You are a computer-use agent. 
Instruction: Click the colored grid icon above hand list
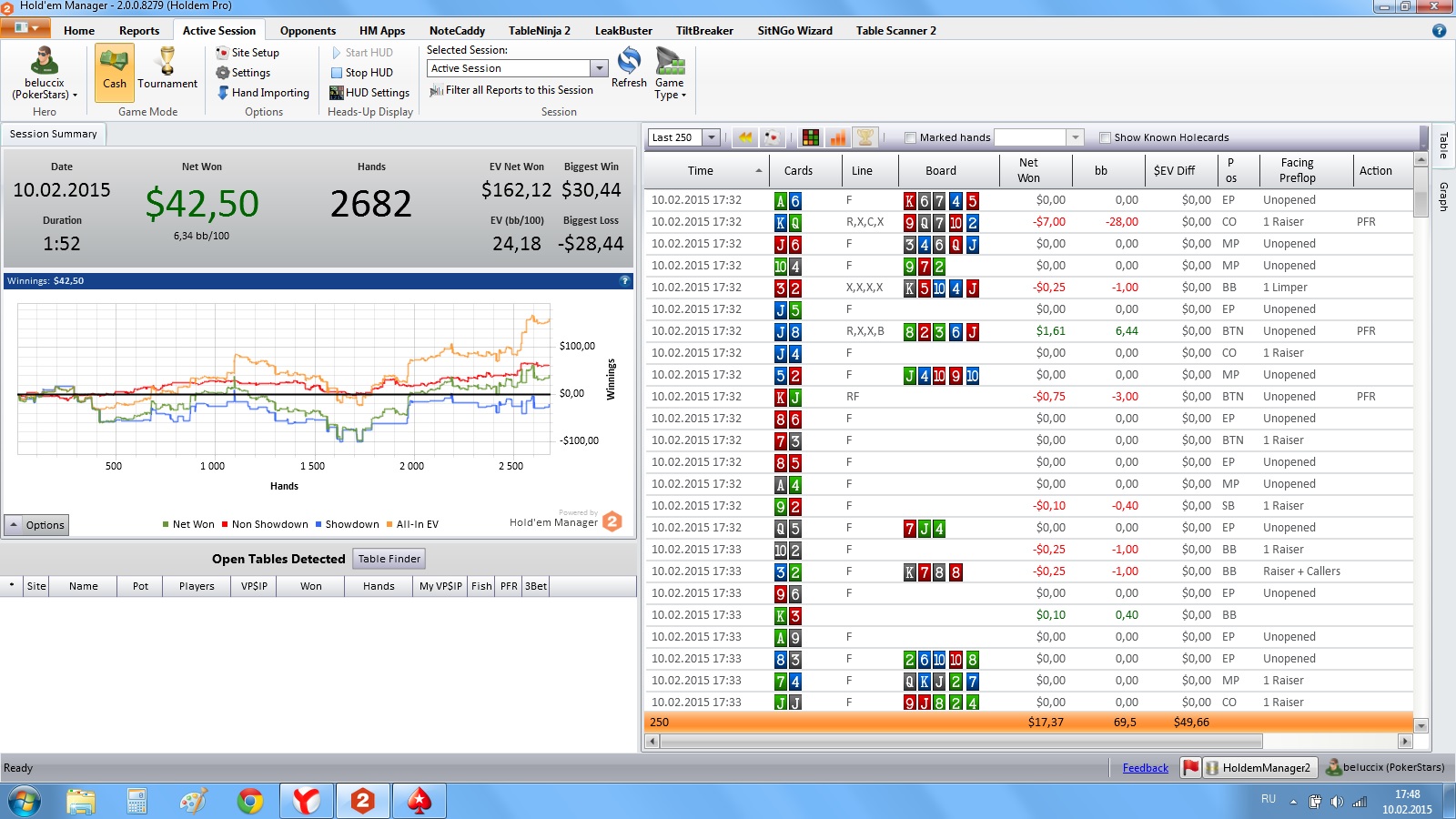(x=811, y=137)
